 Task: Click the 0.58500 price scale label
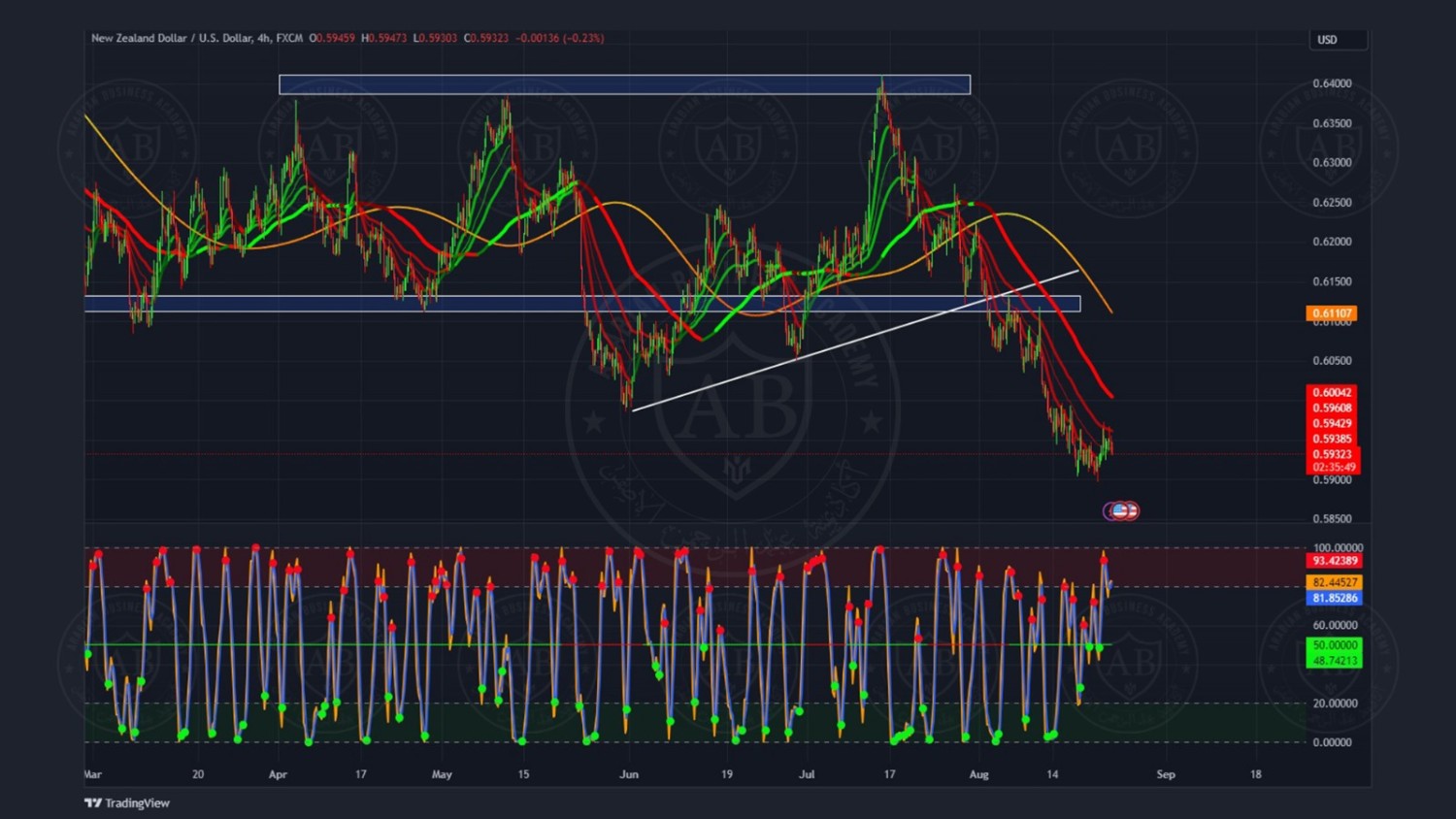[x=1332, y=519]
